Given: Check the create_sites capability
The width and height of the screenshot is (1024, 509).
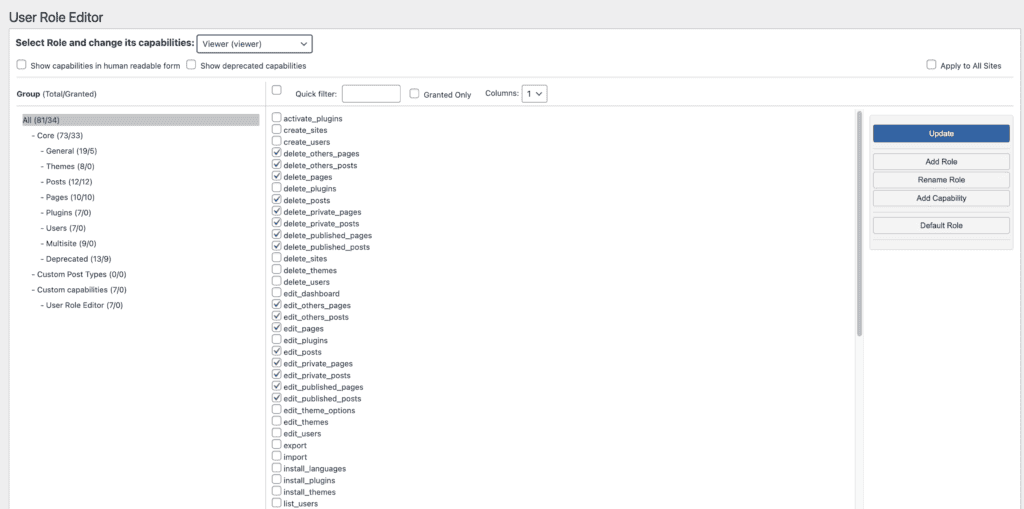Looking at the screenshot, I should (277, 129).
